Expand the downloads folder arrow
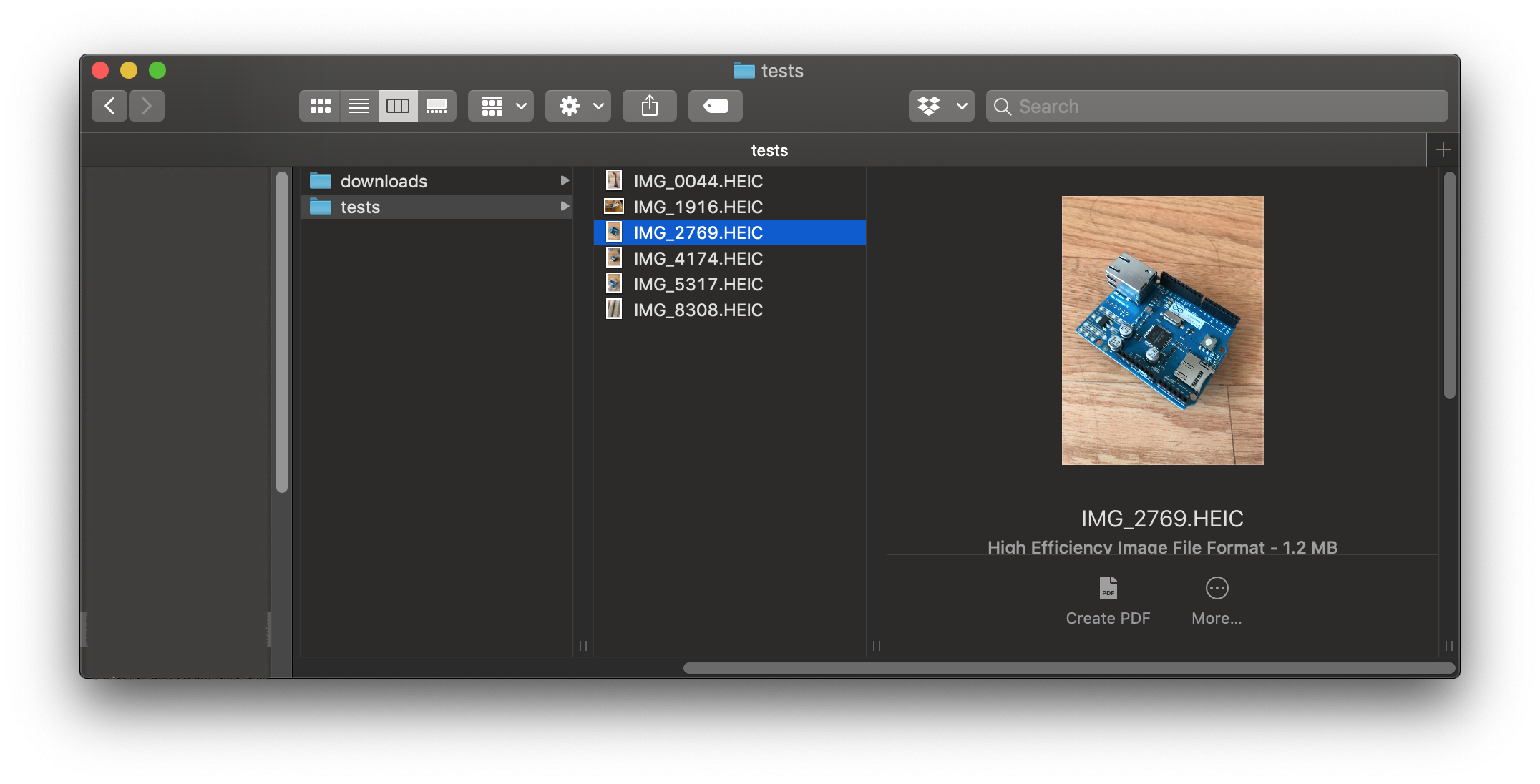Image resolution: width=1540 pixels, height=784 pixels. (565, 181)
